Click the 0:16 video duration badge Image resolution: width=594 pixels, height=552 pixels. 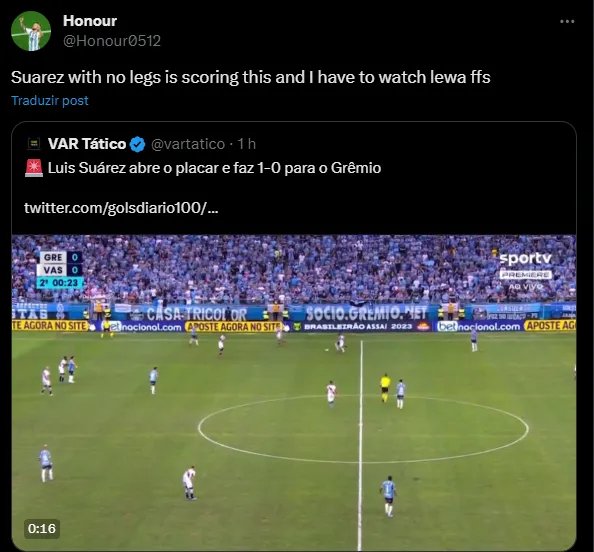point(42,529)
